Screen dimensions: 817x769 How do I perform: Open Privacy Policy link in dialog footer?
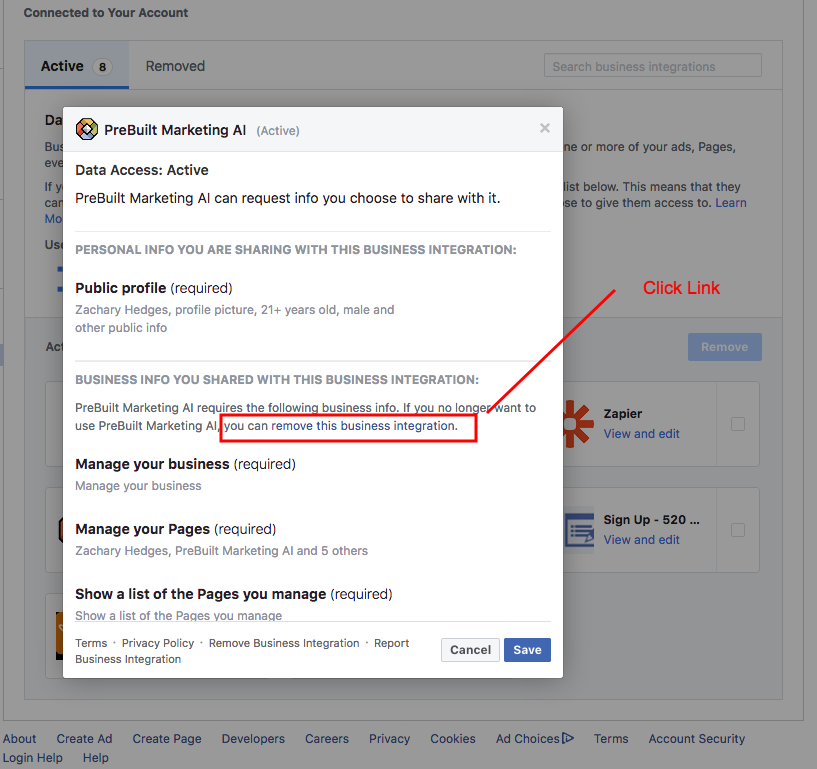tap(158, 643)
